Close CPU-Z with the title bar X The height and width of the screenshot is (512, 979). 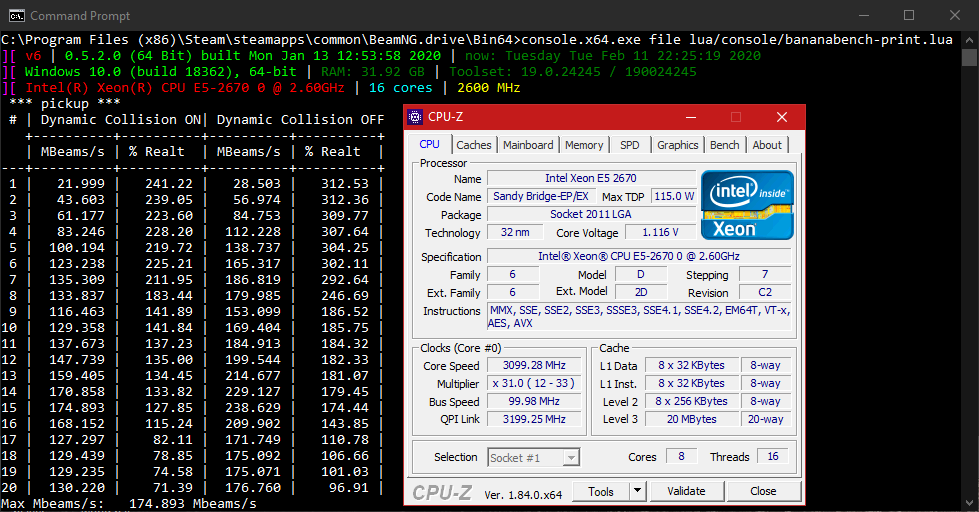click(782, 117)
